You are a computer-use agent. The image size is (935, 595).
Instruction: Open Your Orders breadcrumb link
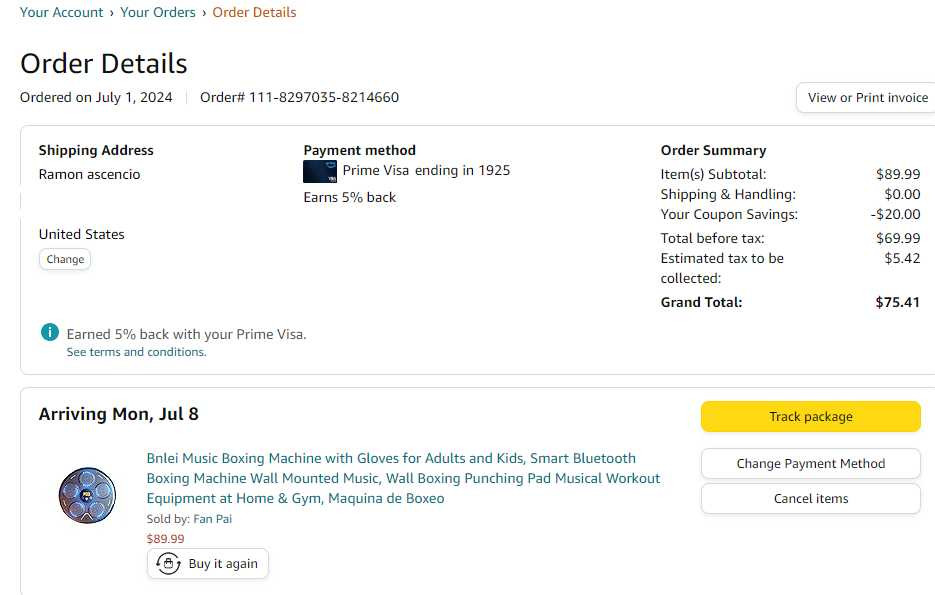pos(158,12)
